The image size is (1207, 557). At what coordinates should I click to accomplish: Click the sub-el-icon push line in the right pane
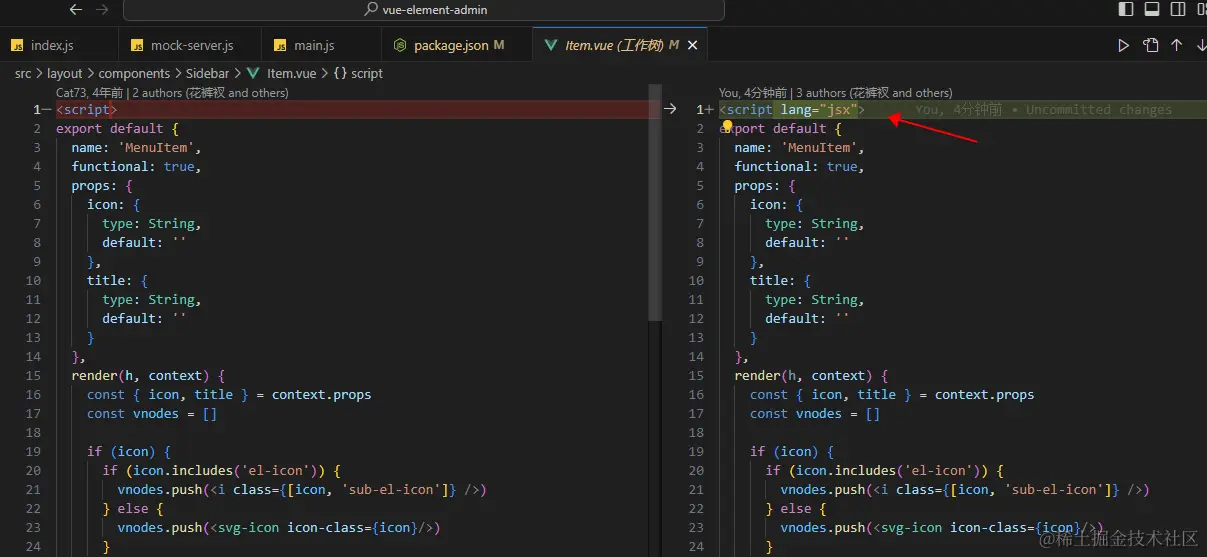tap(965, 490)
